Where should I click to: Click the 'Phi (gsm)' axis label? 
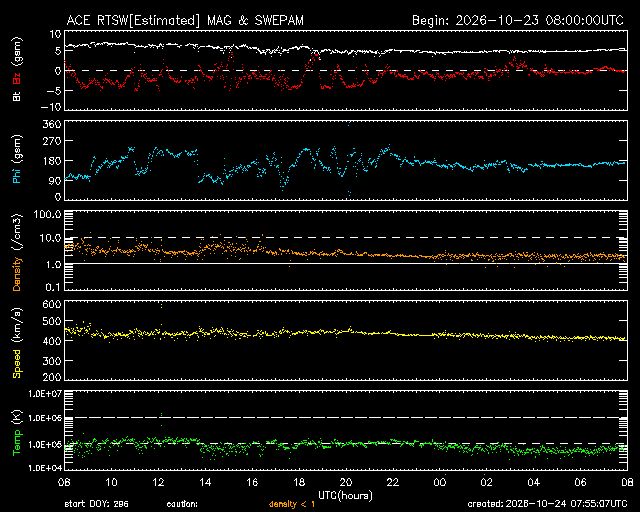(x=17, y=159)
